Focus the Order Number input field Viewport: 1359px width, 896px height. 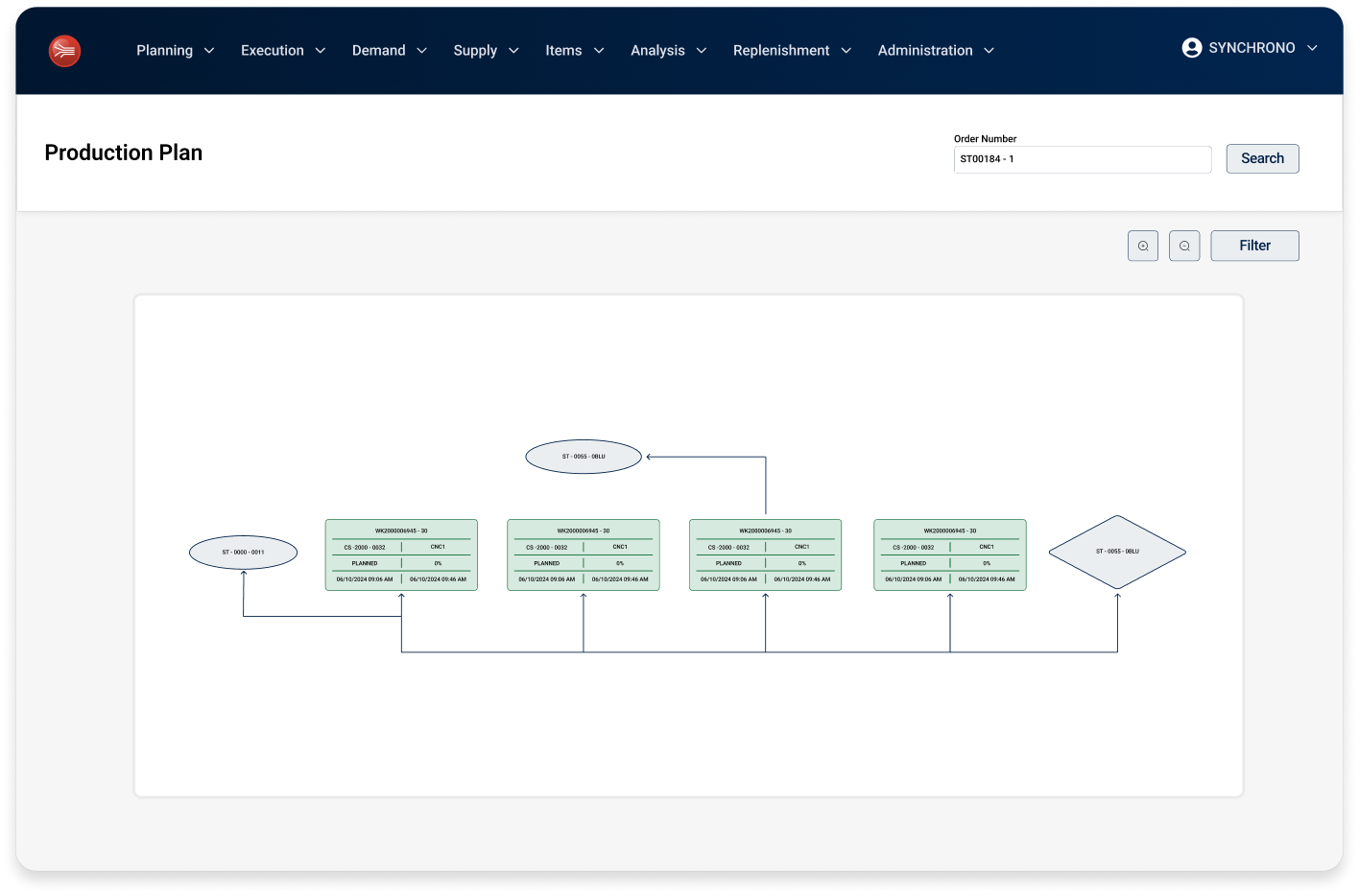1082,159
